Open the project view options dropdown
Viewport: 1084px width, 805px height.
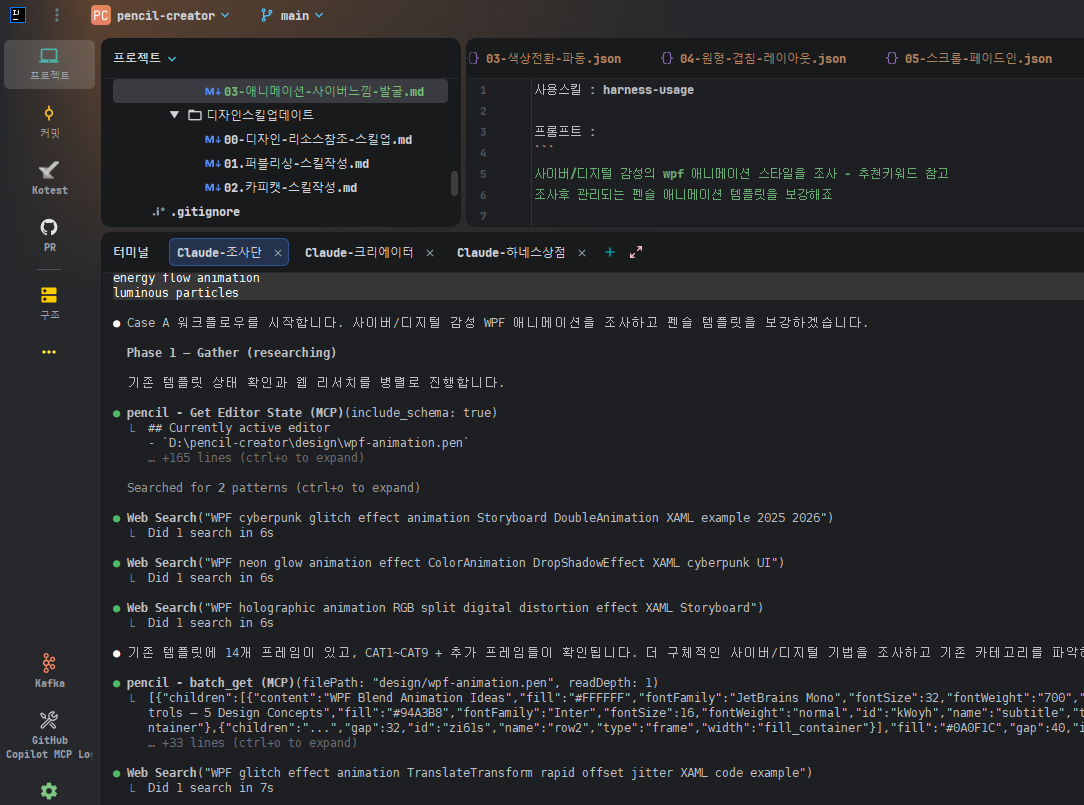[x=172, y=58]
